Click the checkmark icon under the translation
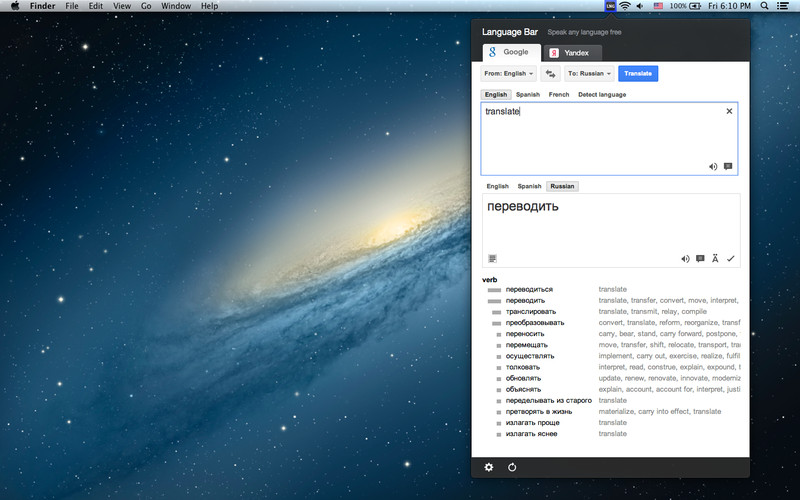The width and height of the screenshot is (800, 500). [x=731, y=258]
